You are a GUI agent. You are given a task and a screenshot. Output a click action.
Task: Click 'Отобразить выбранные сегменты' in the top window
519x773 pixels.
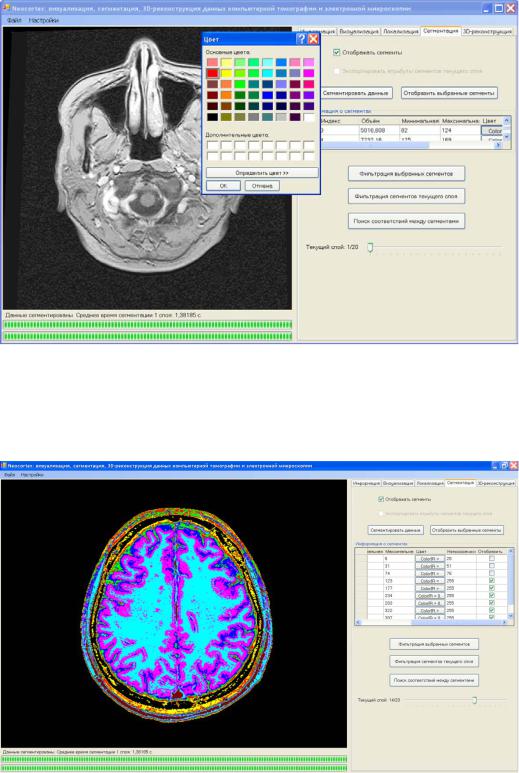tap(449, 93)
